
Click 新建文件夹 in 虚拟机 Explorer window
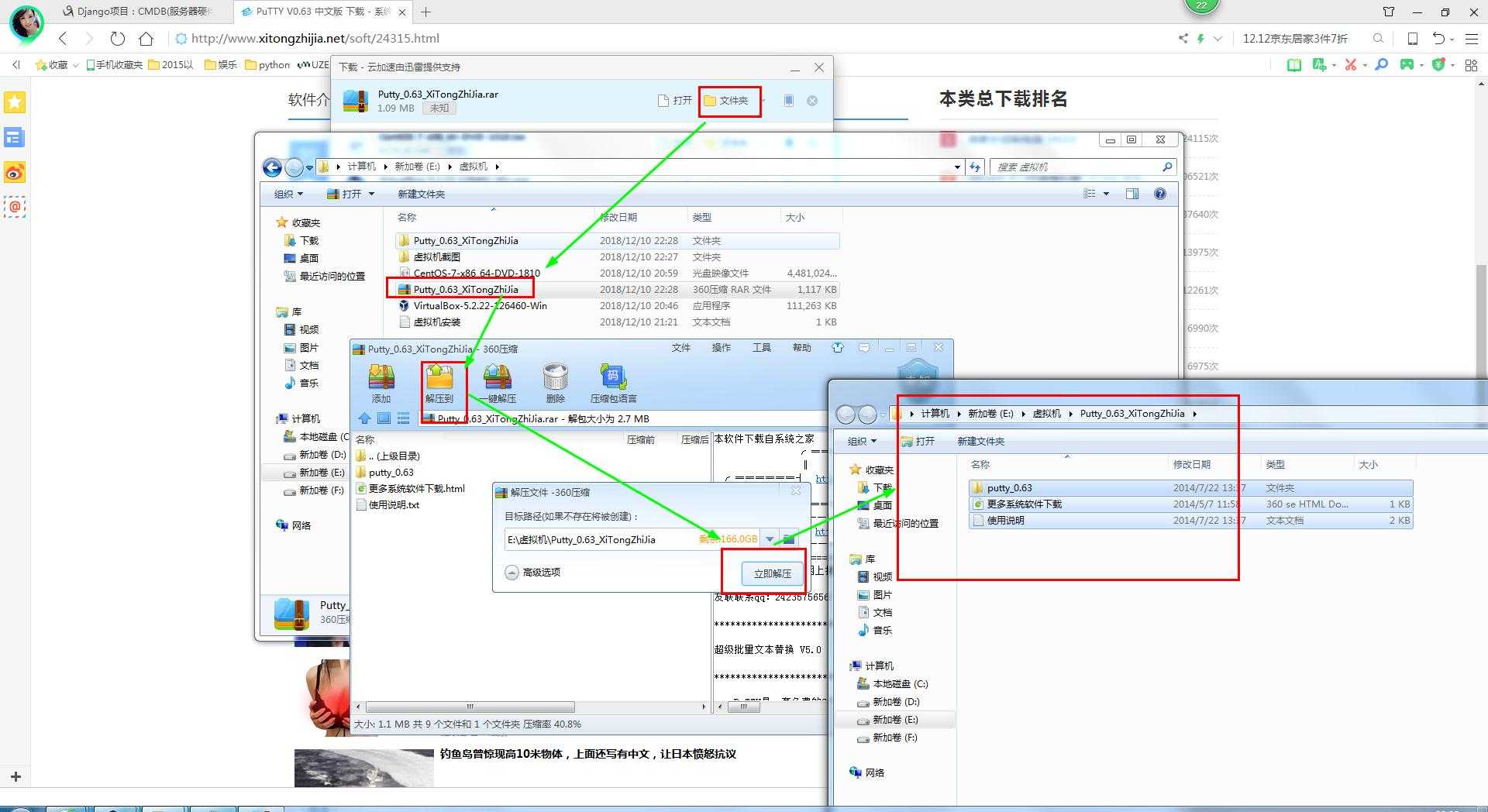point(421,194)
